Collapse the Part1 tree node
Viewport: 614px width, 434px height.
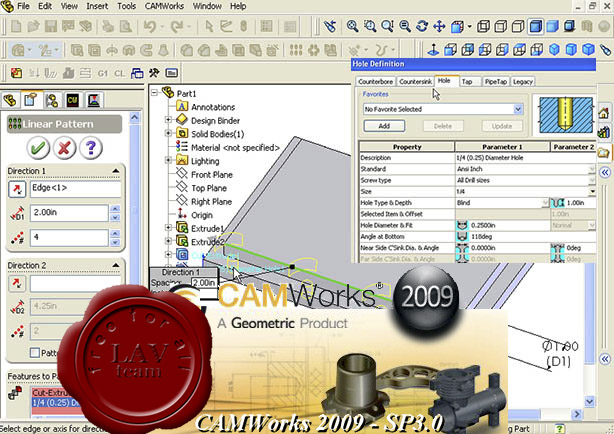tap(154, 93)
